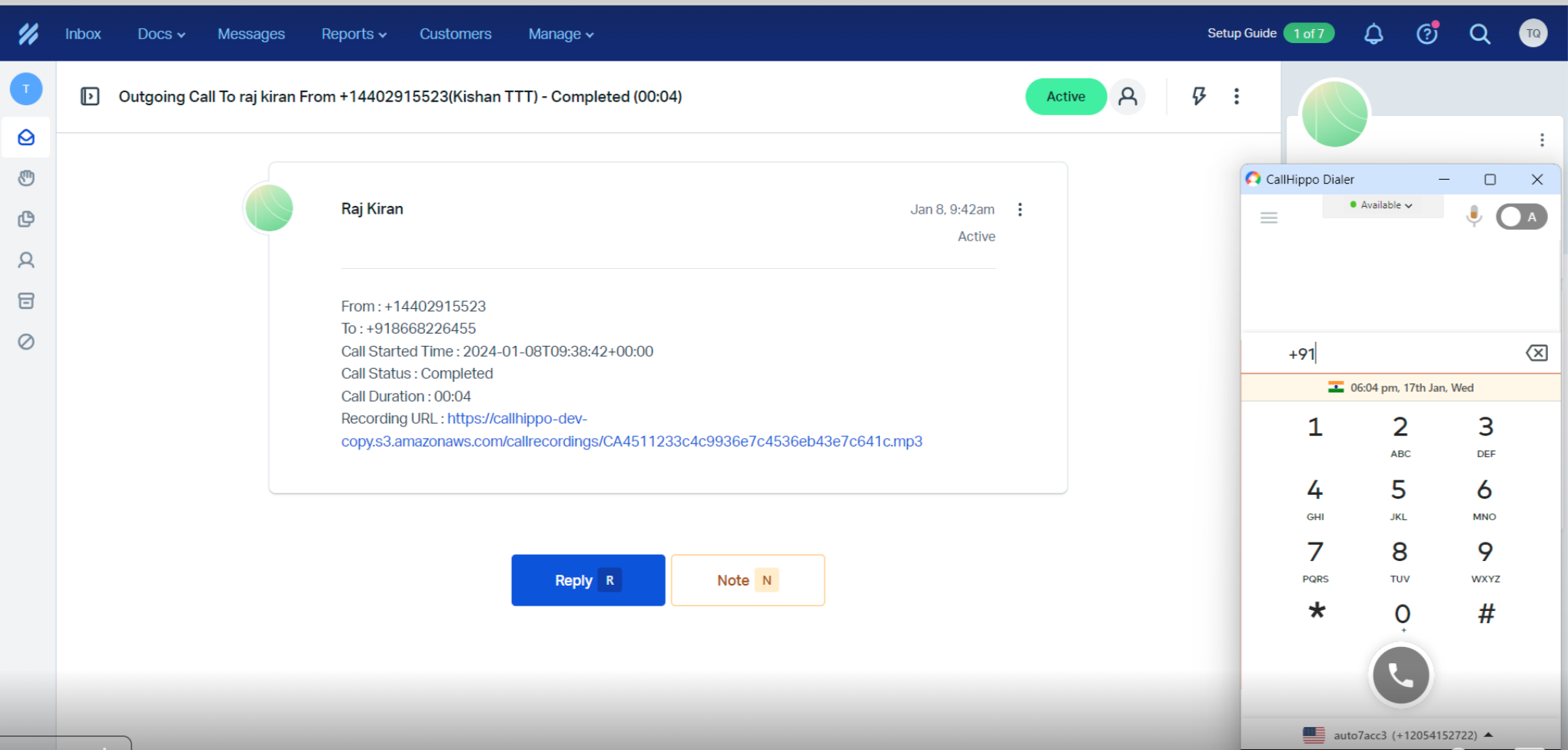This screenshot has width=1568, height=750.
Task: Tap the hash key on the keypad
Action: click(x=1487, y=613)
